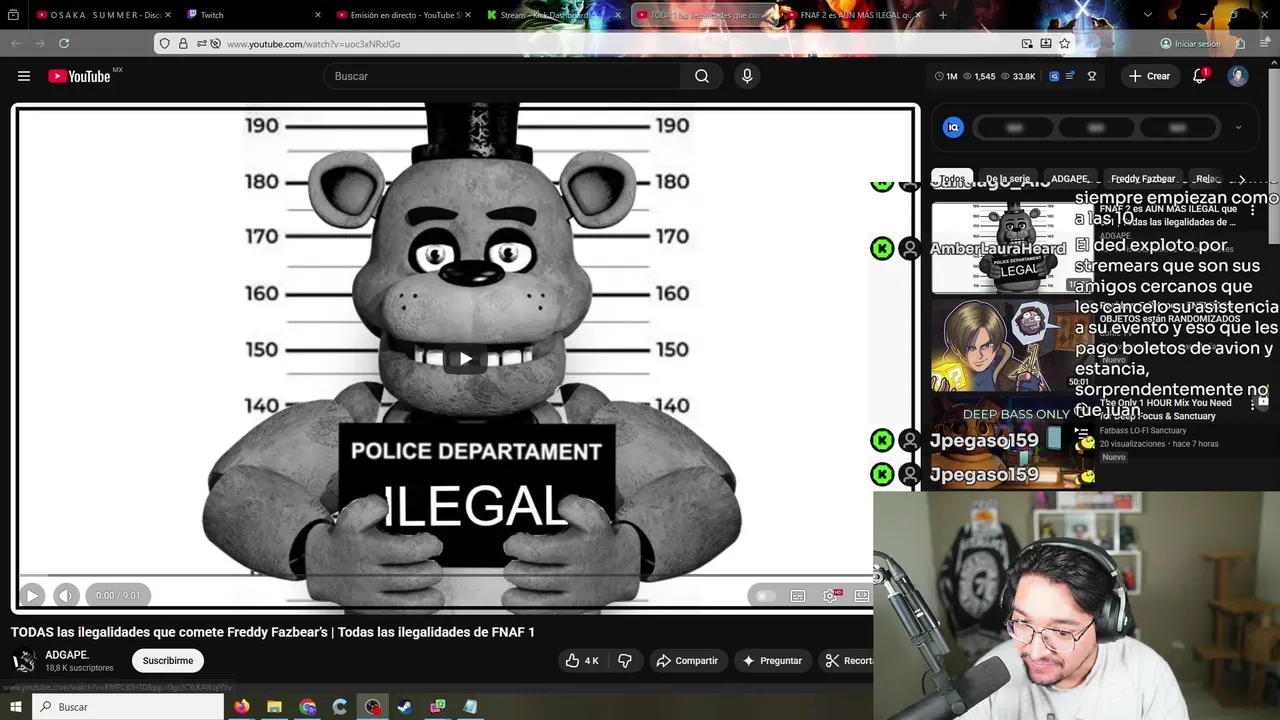Screen dimensions: 1280x720
Task: Open a new browser tab with plus
Action: click(x=943, y=15)
